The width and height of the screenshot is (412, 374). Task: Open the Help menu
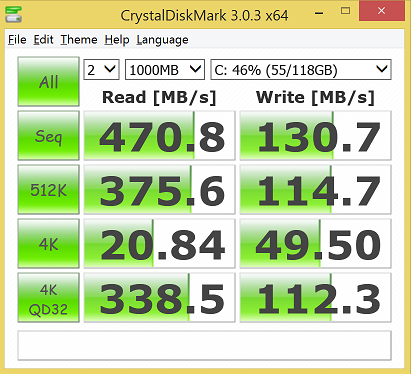[x=117, y=40]
